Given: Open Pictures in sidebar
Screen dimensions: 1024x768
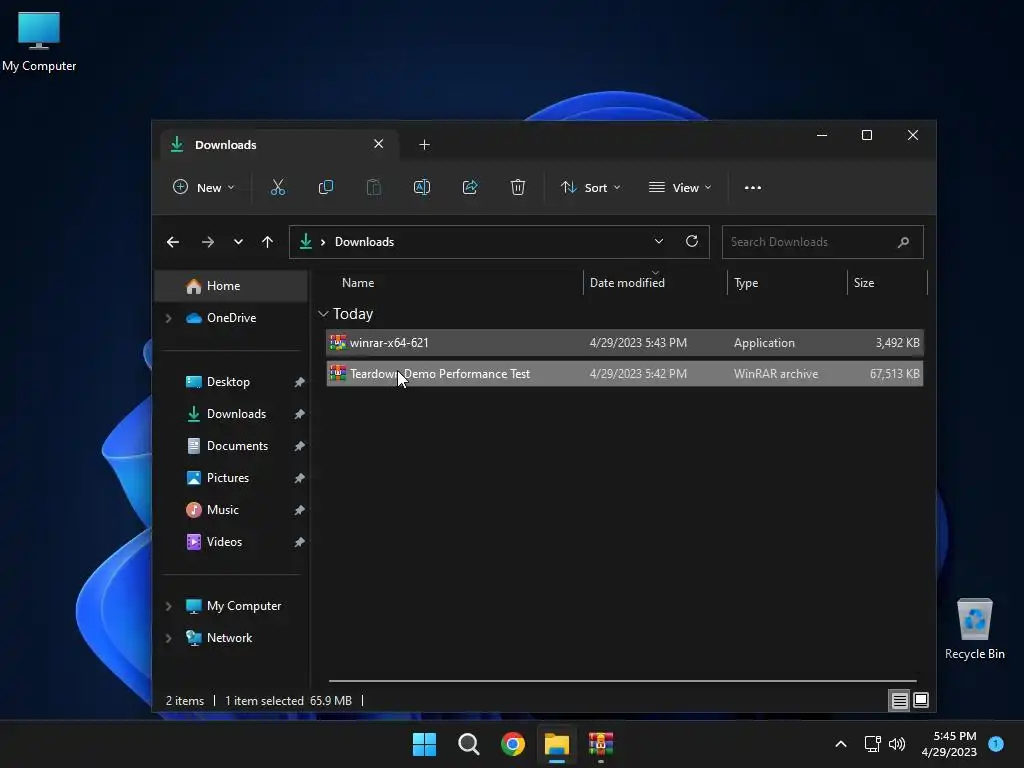Looking at the screenshot, I should coord(227,478).
